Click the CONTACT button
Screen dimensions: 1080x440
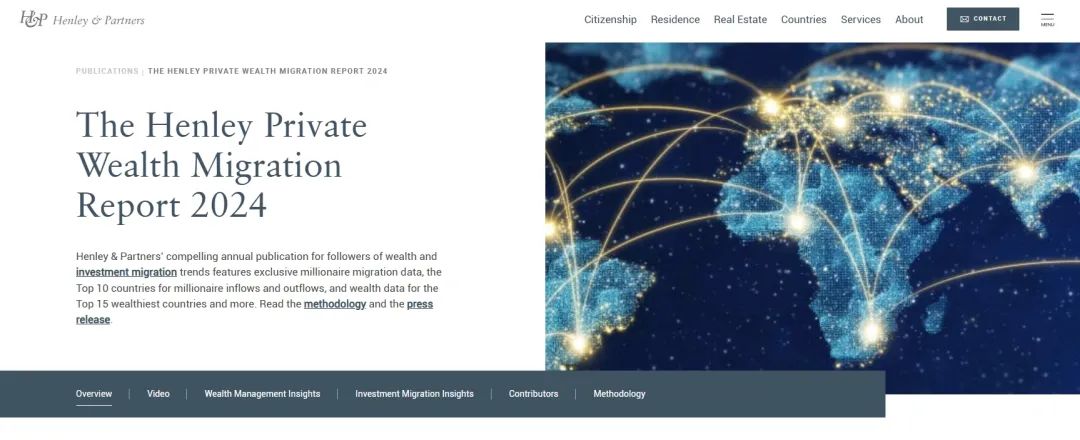pos(983,19)
